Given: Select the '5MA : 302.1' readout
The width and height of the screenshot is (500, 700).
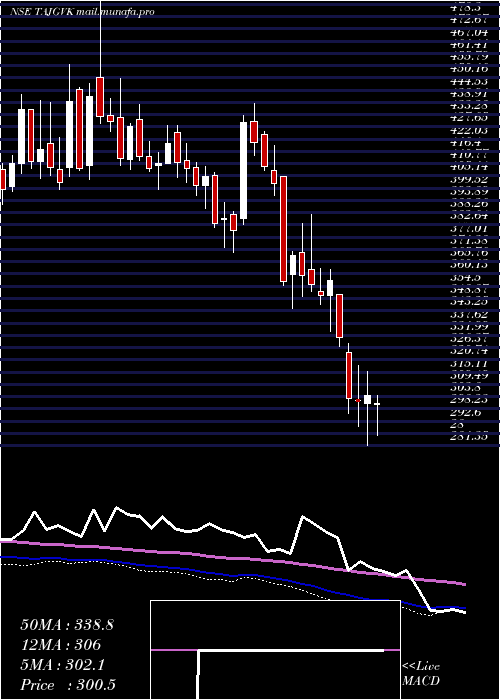Looking at the screenshot, I should [62, 665].
